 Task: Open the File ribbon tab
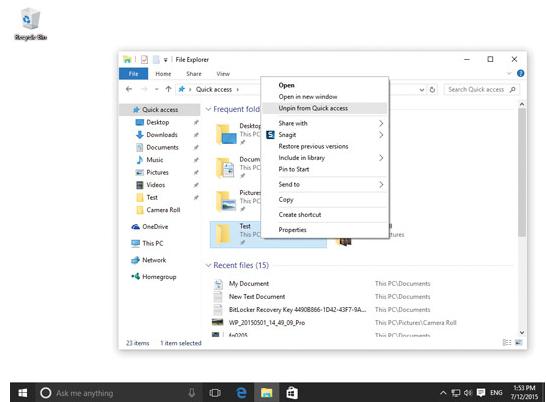click(134, 74)
